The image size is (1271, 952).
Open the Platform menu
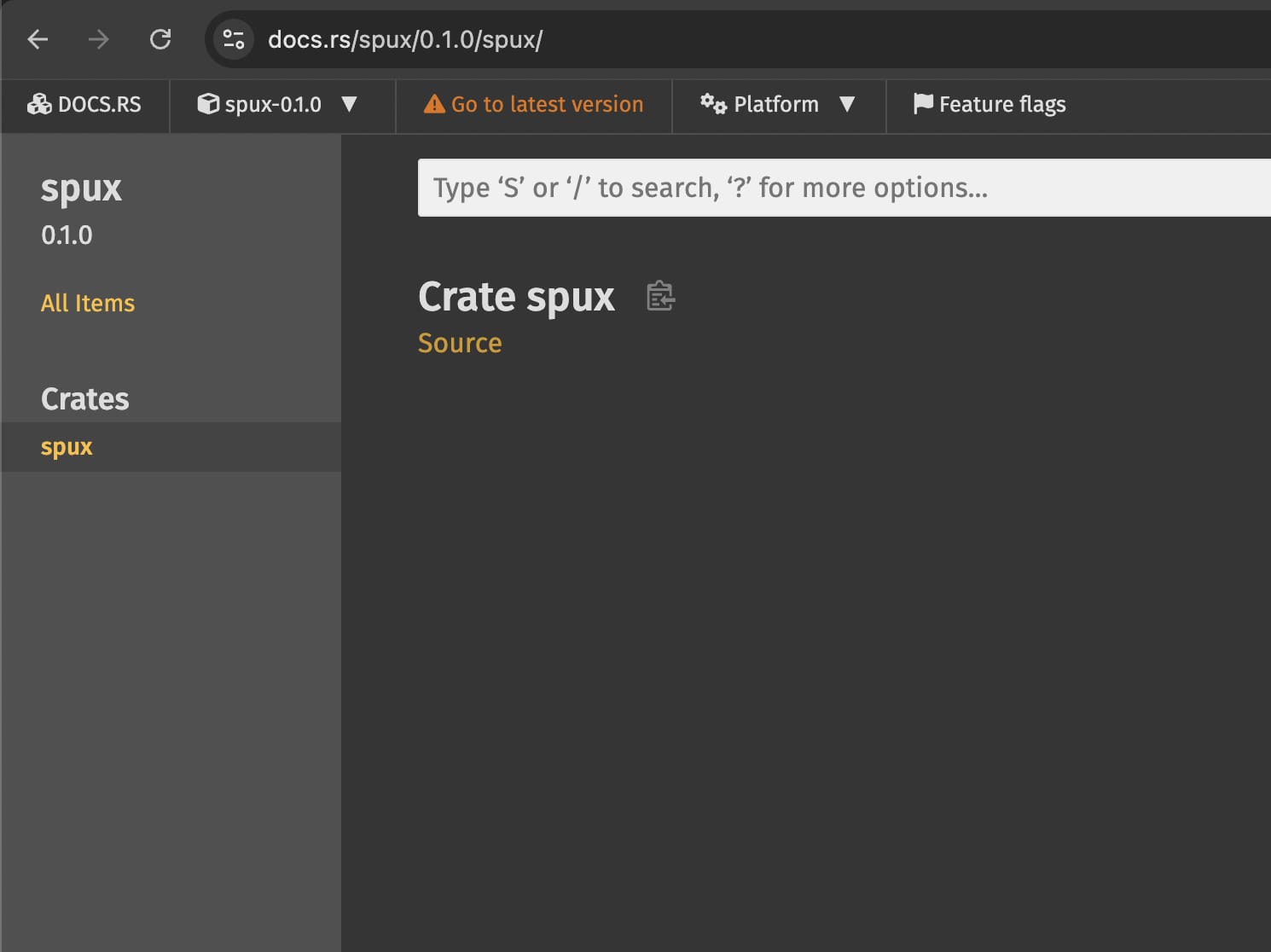click(778, 105)
